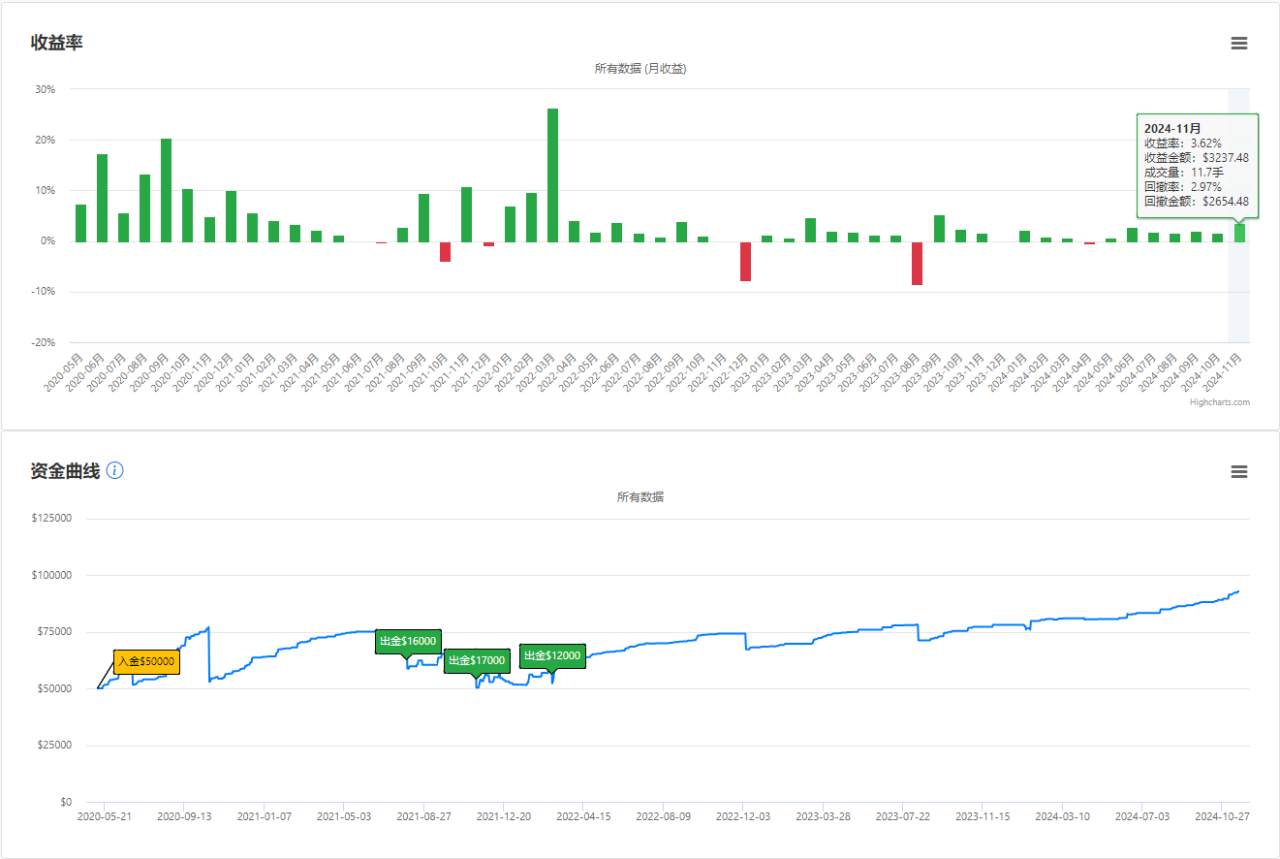The height and width of the screenshot is (859, 1280).
Task: Click the first bar for 2020-05月
Action: click(x=81, y=223)
